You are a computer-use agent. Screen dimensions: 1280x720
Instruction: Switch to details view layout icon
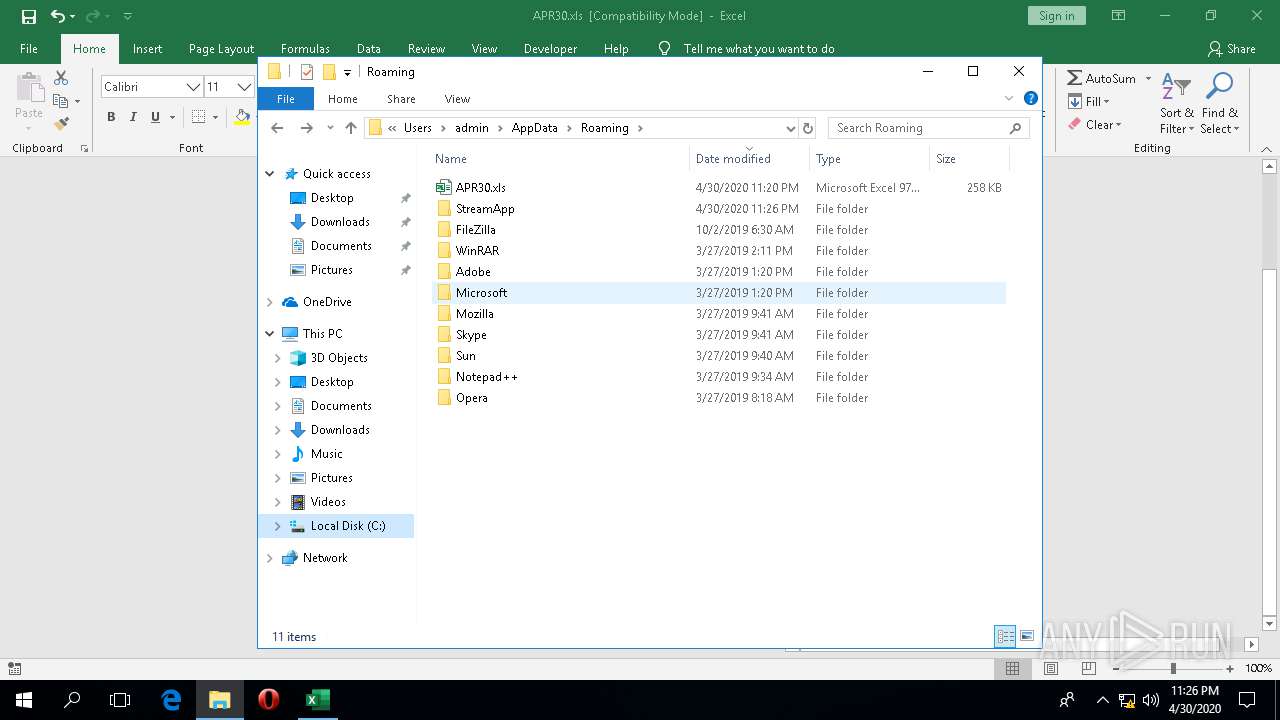[1005, 636]
